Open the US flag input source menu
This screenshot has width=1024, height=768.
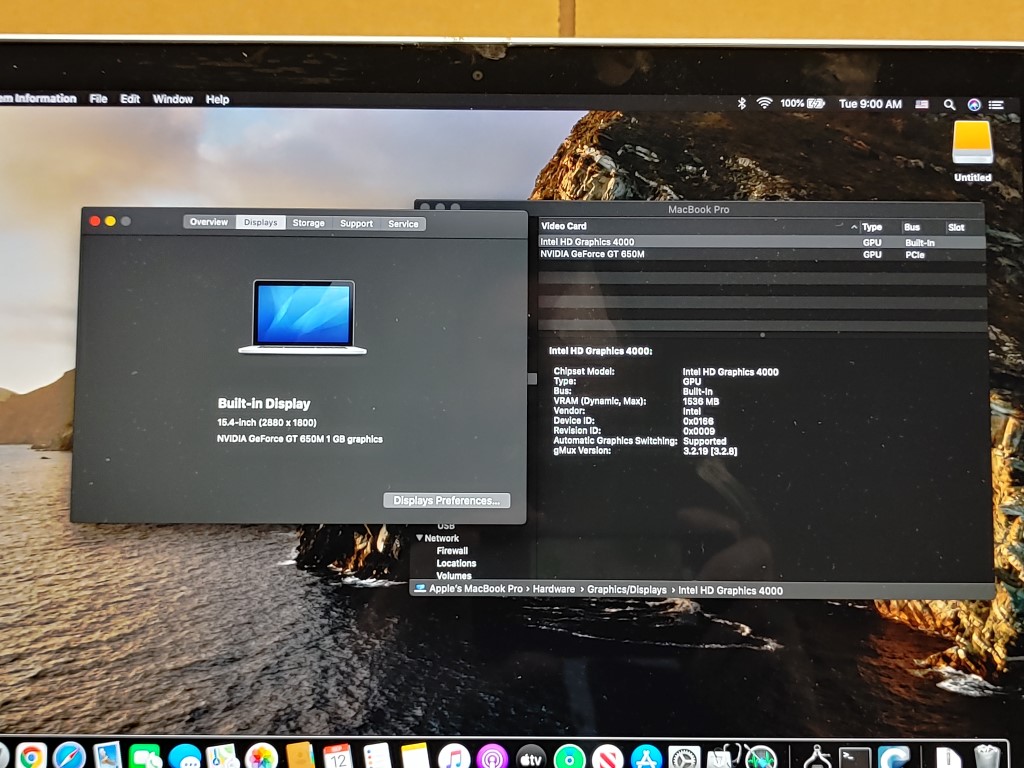click(x=921, y=104)
